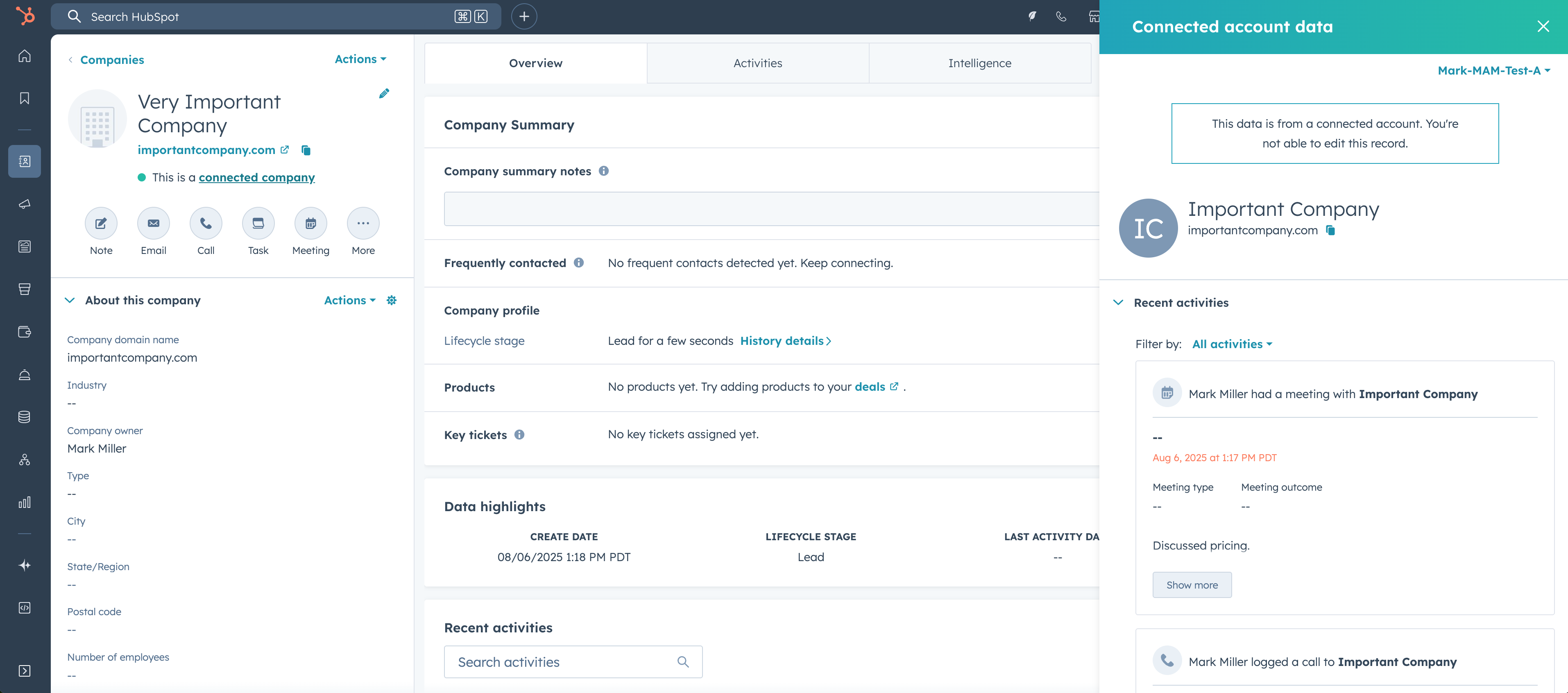This screenshot has width=1568, height=693.
Task: Click the Email action icon
Action: pyautogui.click(x=153, y=223)
